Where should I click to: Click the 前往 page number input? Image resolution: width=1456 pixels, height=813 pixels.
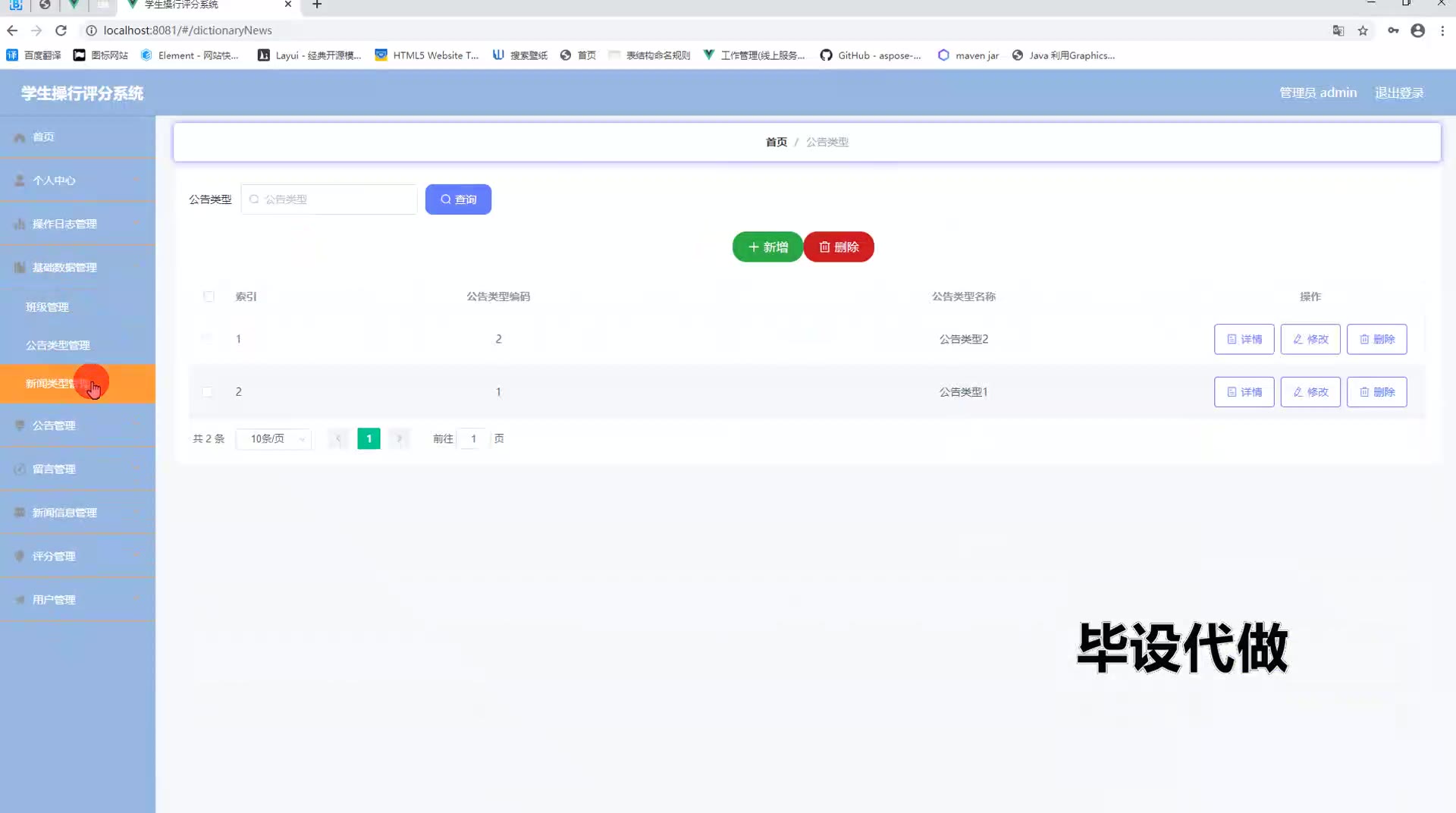473,439
